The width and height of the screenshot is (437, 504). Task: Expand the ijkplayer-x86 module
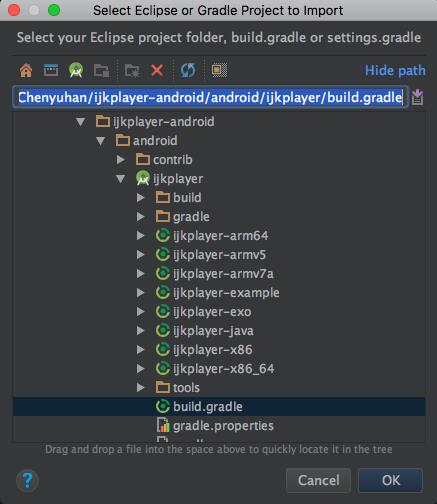pos(141,350)
